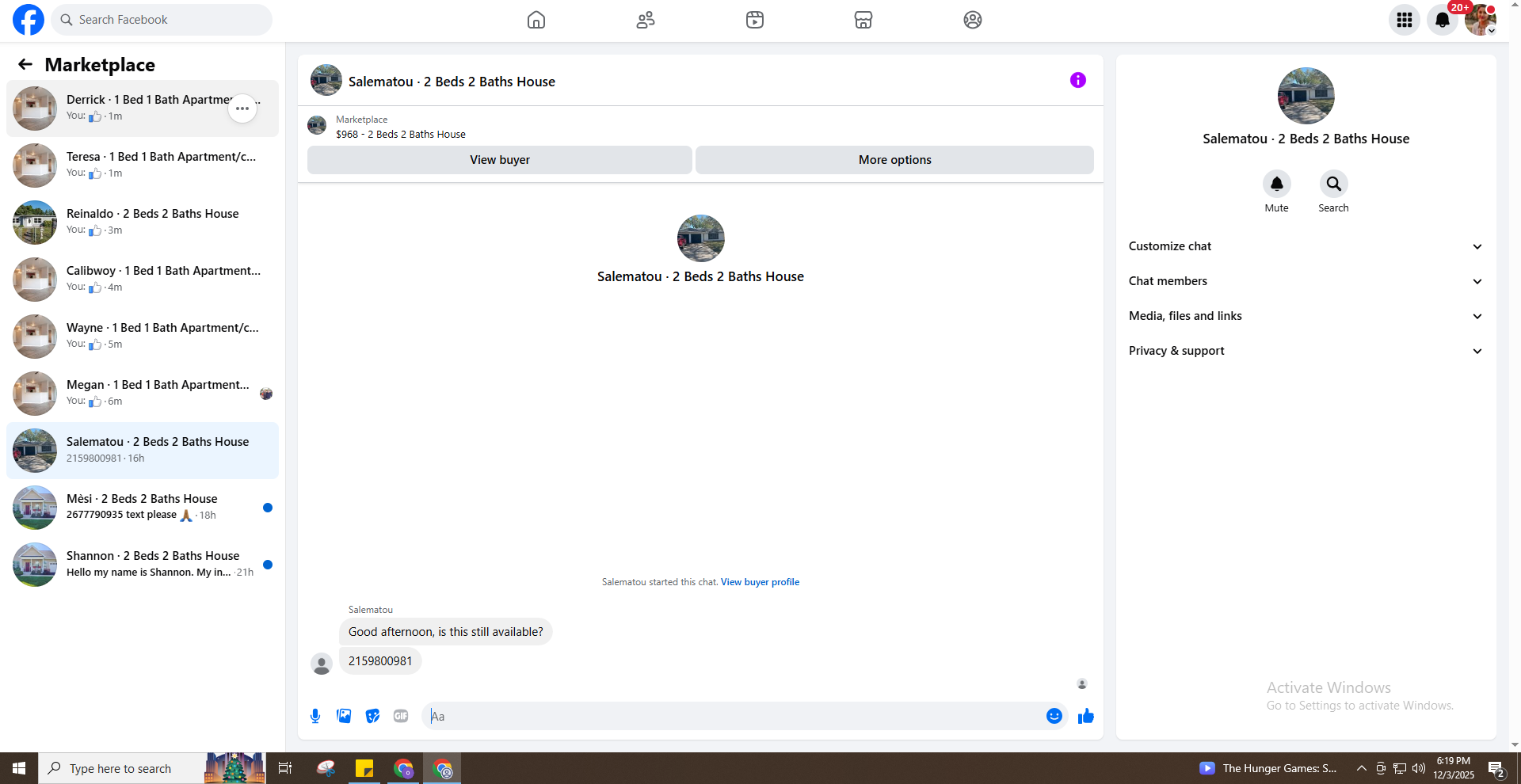Attach a photo with the image icon
The height and width of the screenshot is (784, 1521).
pos(344,716)
